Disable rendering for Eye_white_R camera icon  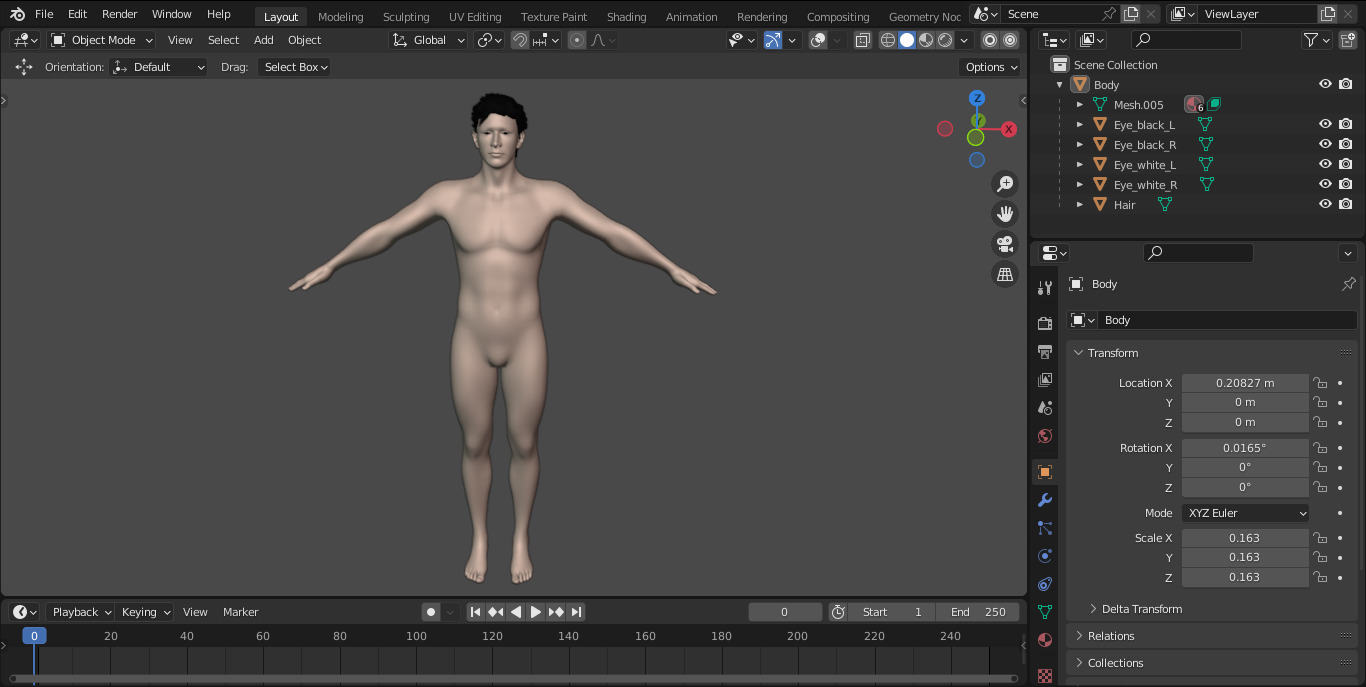1346,184
